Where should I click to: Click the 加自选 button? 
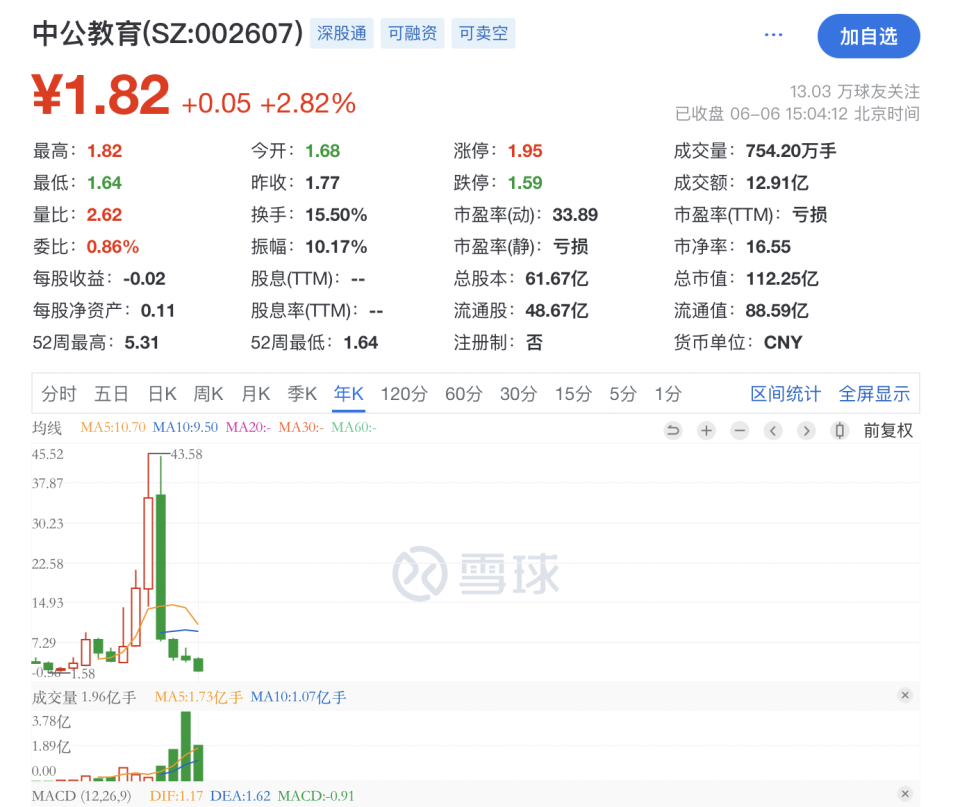[x=868, y=35]
